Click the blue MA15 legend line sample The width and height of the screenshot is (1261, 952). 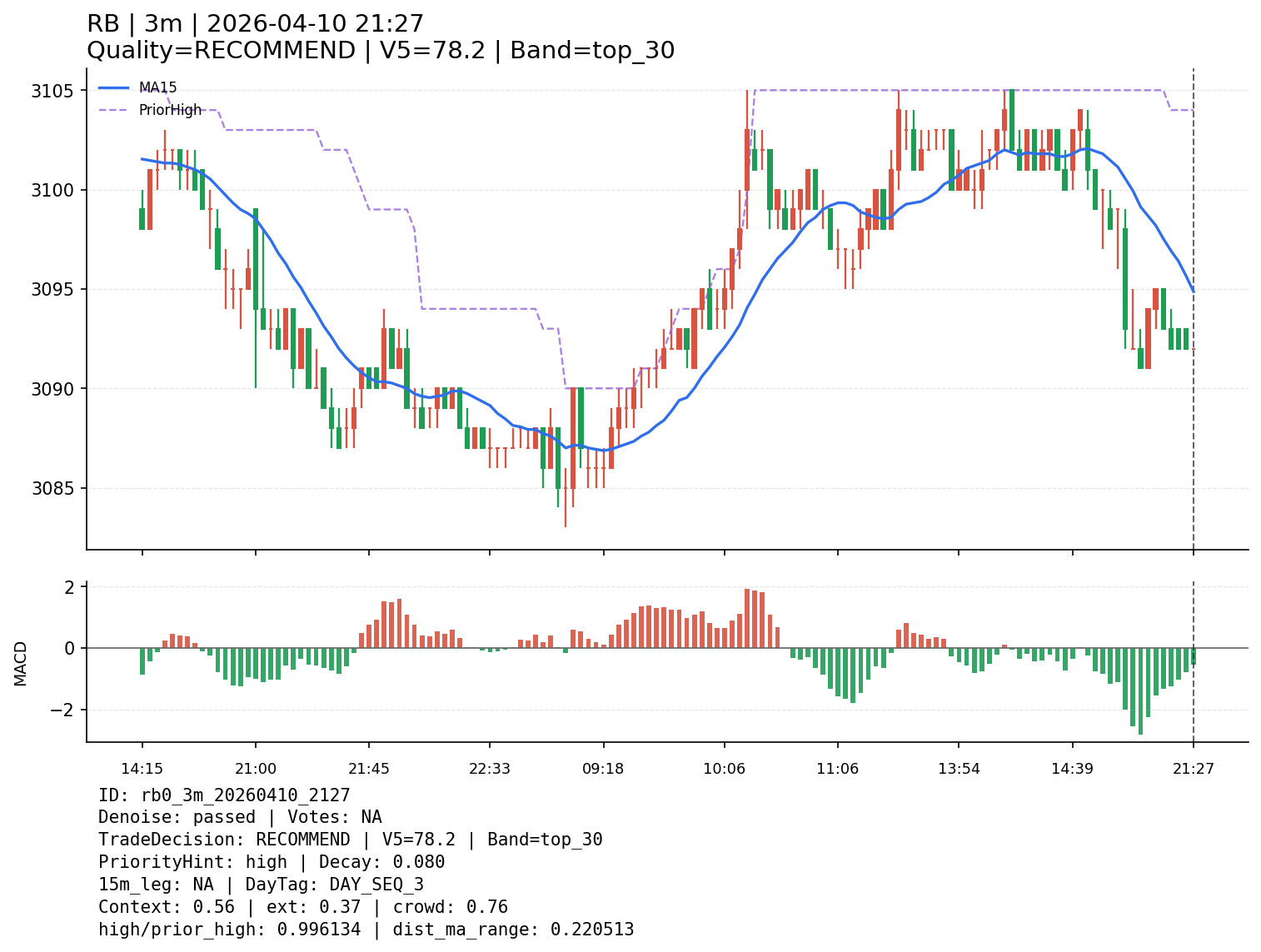coord(114,87)
